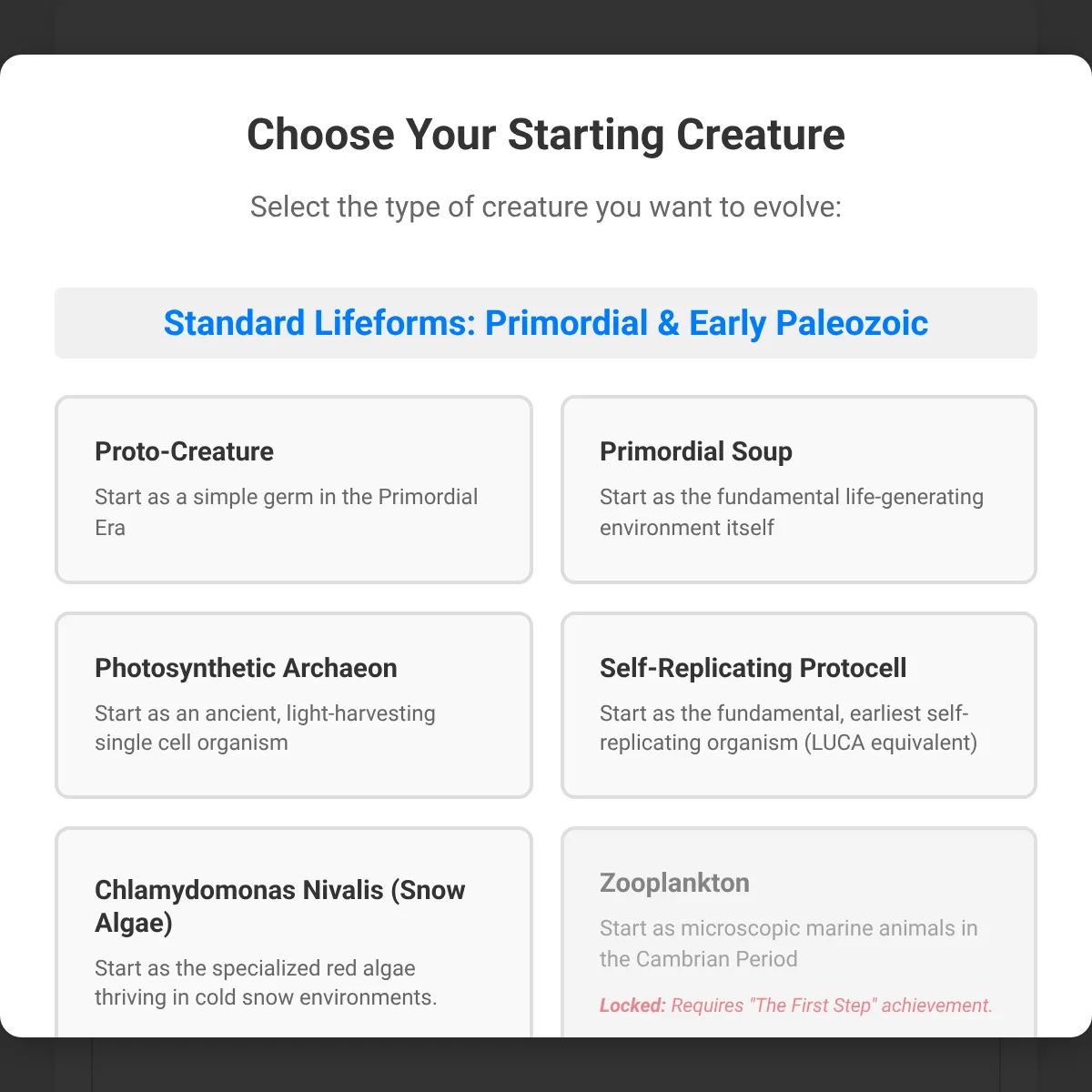
Task: Click the Photosynthetic Archaeon title text
Action: coord(246,668)
